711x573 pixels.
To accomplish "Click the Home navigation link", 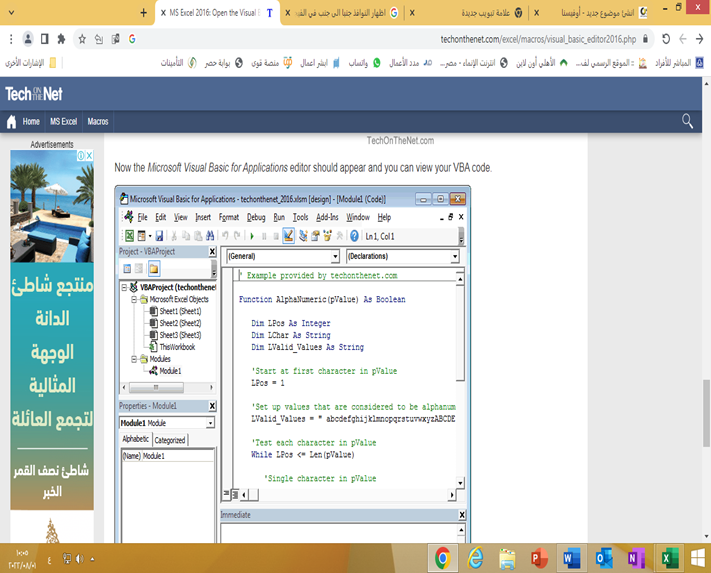I will click(x=31, y=121).
